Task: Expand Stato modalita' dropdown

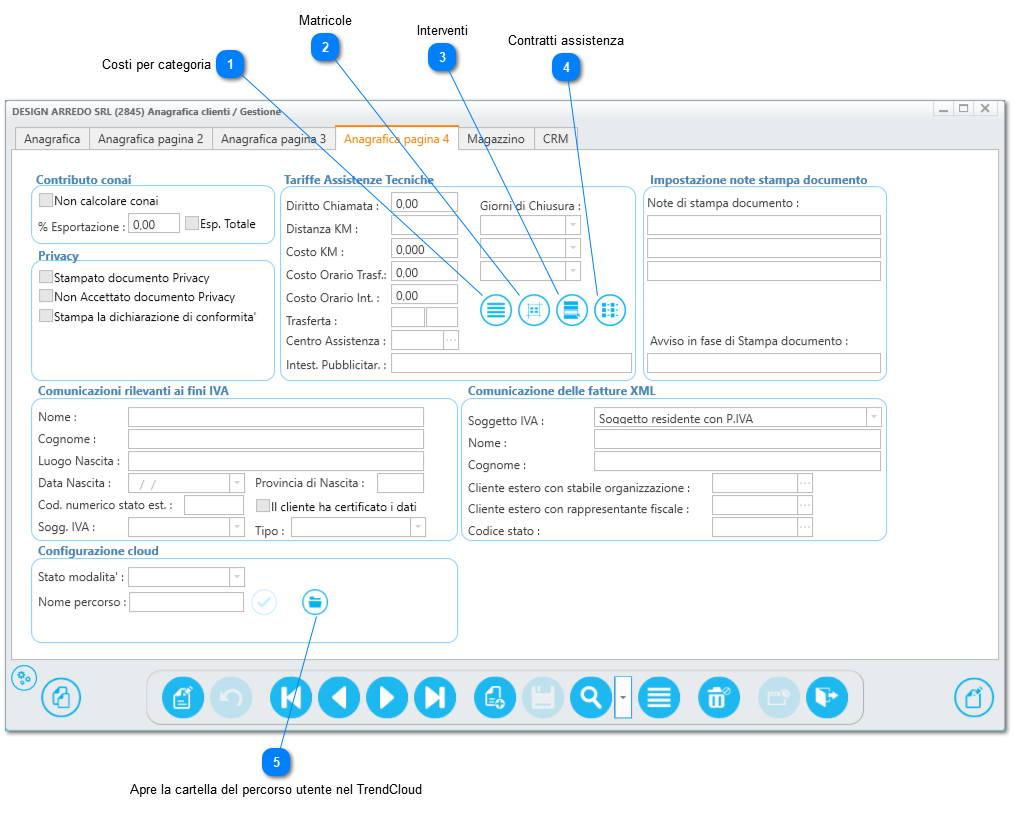Action: tap(237, 577)
